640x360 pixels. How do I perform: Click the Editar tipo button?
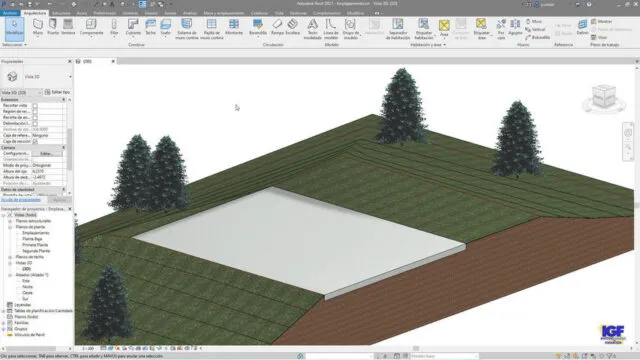tap(57, 92)
